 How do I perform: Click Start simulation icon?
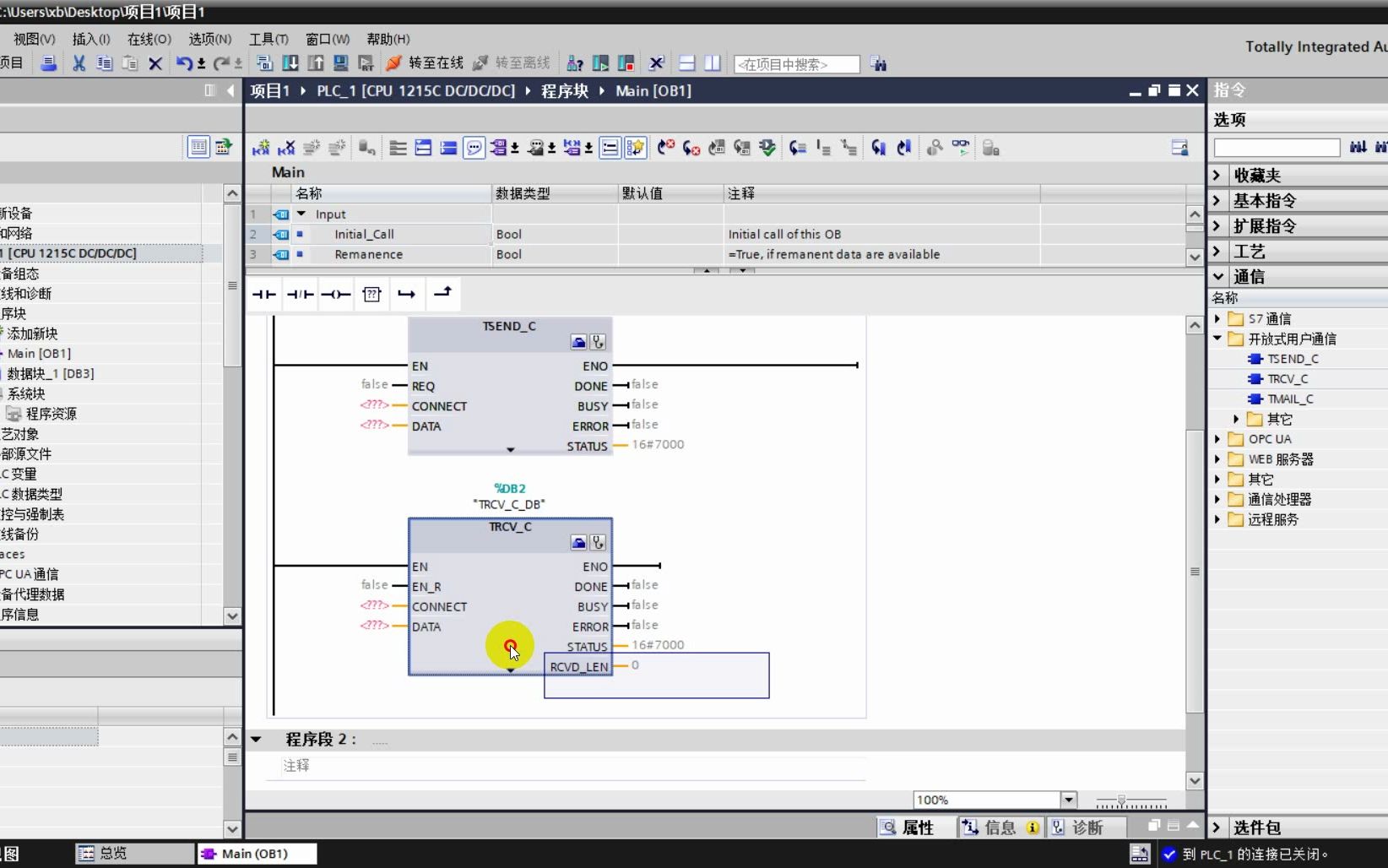point(340,63)
